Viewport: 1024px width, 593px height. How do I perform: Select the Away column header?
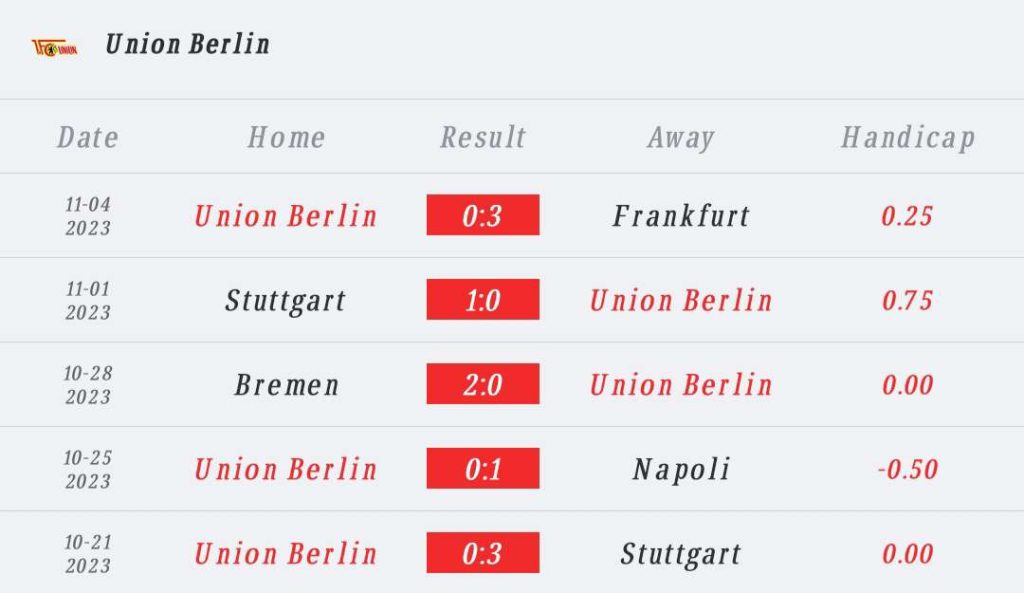click(681, 138)
